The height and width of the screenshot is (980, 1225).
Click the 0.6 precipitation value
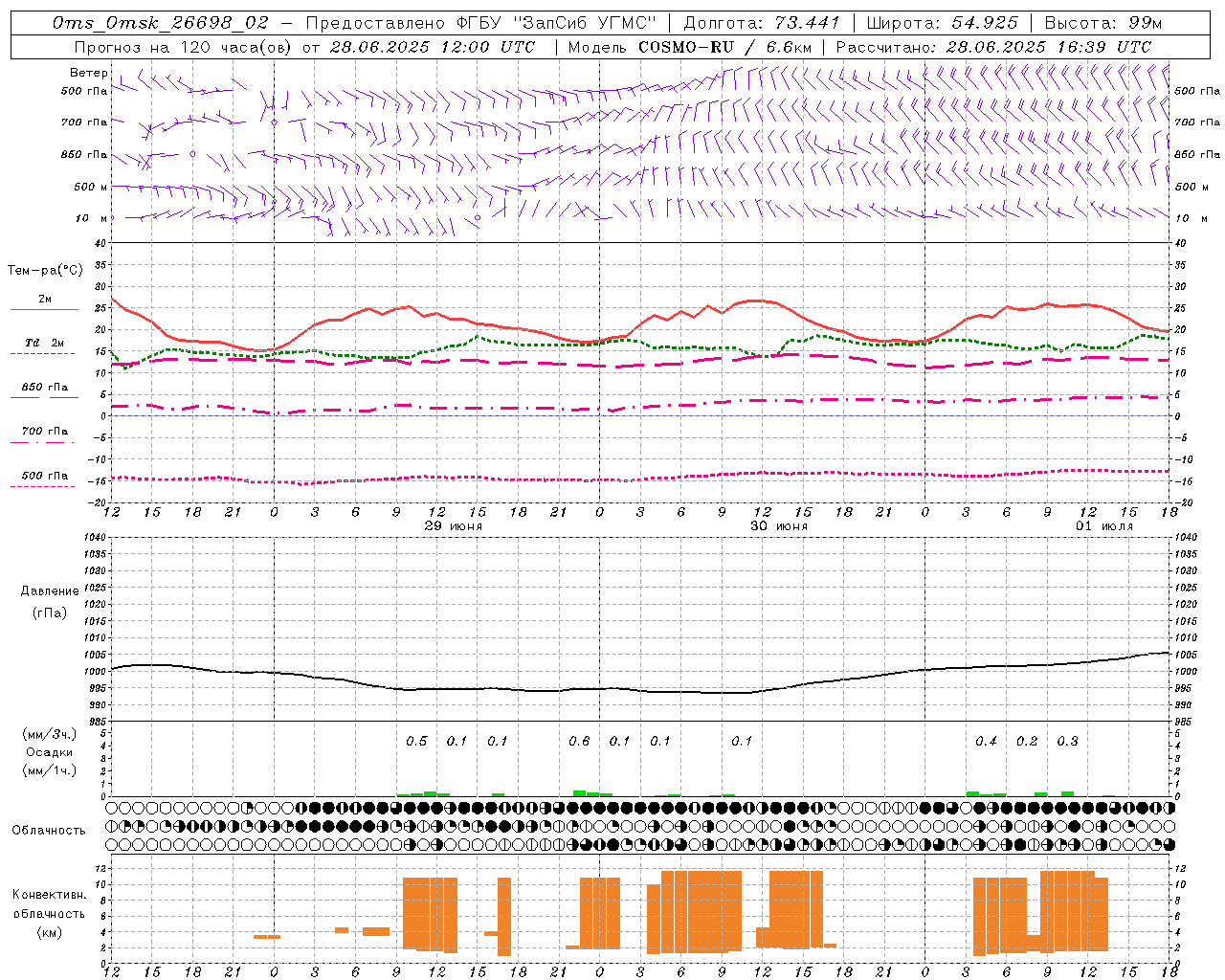[579, 741]
